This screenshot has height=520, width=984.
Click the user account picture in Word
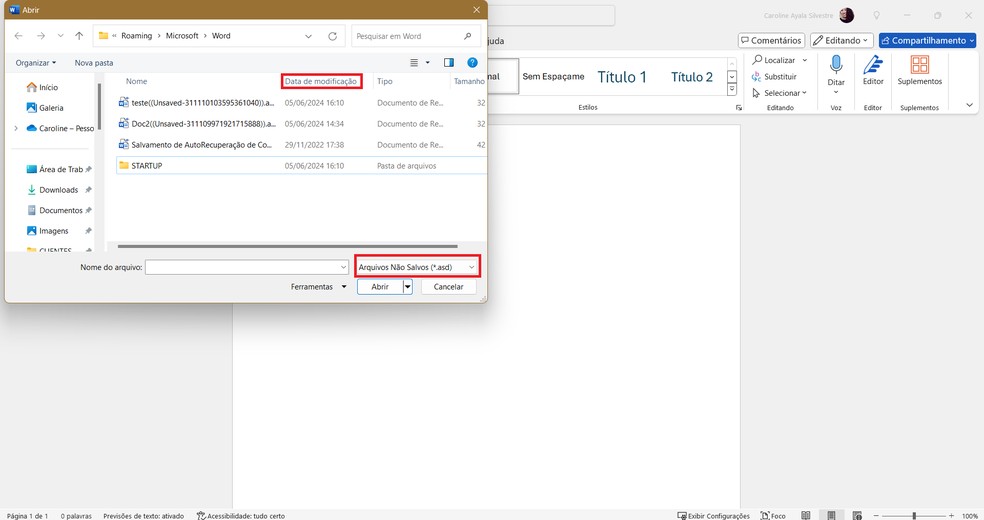point(847,15)
